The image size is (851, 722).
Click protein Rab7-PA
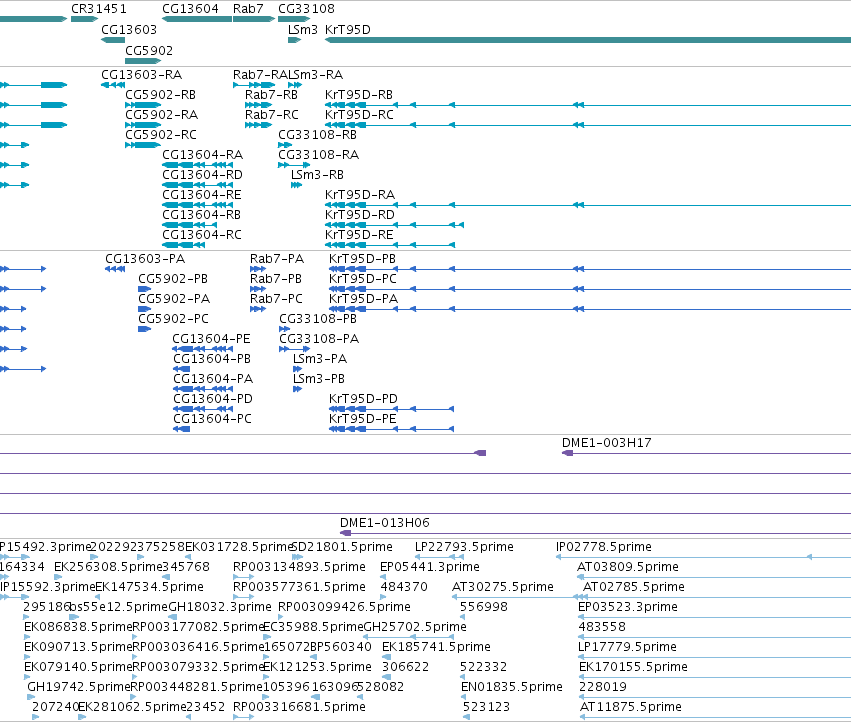tap(277, 258)
